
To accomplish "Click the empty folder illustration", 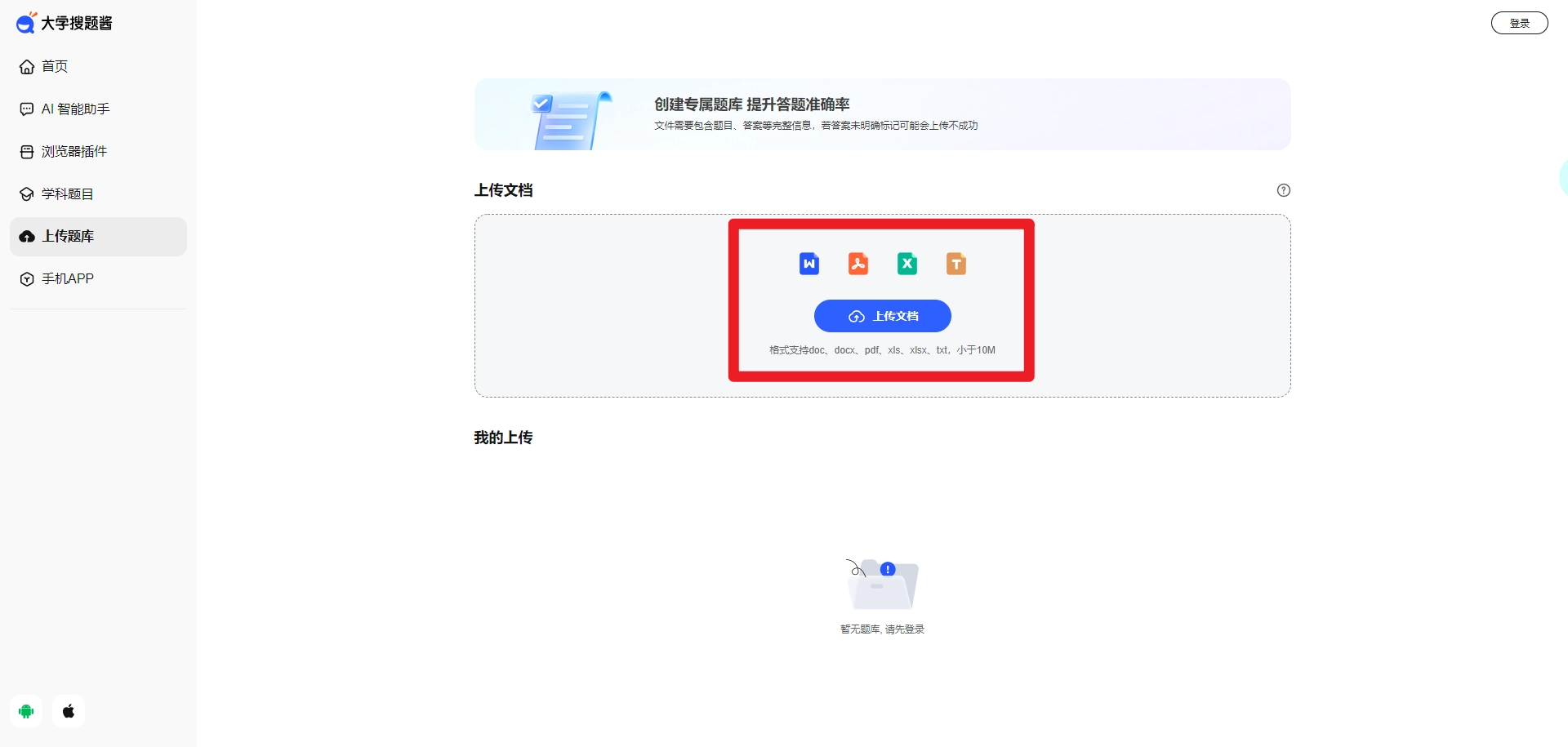I will pyautogui.click(x=882, y=585).
